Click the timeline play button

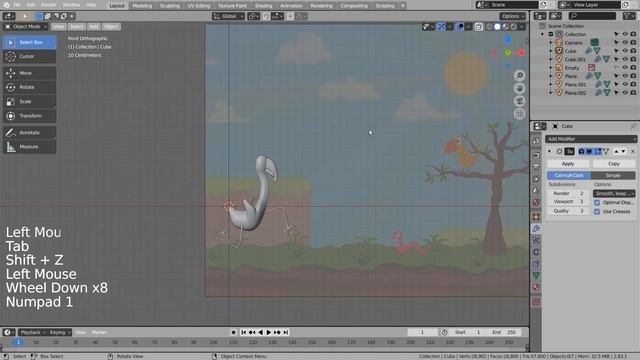coord(268,332)
